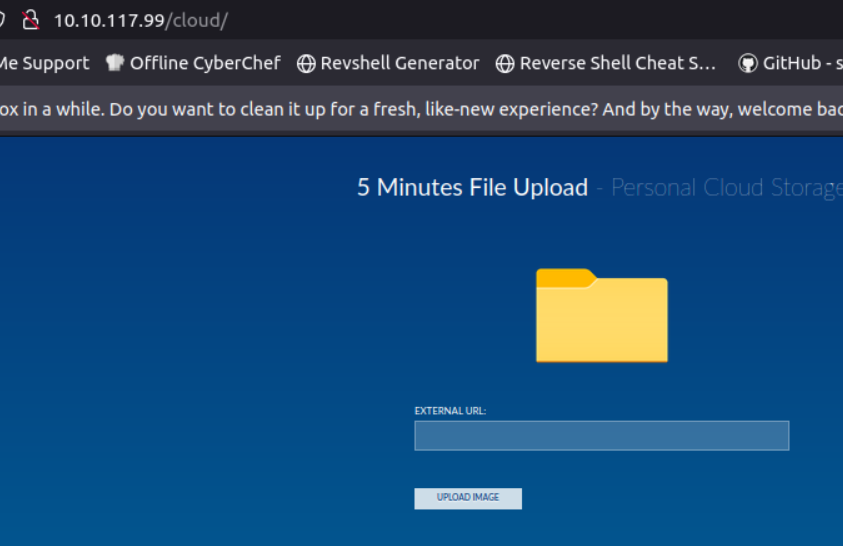
Task: Click the GitHub octocat bookmark icon
Action: [747, 64]
